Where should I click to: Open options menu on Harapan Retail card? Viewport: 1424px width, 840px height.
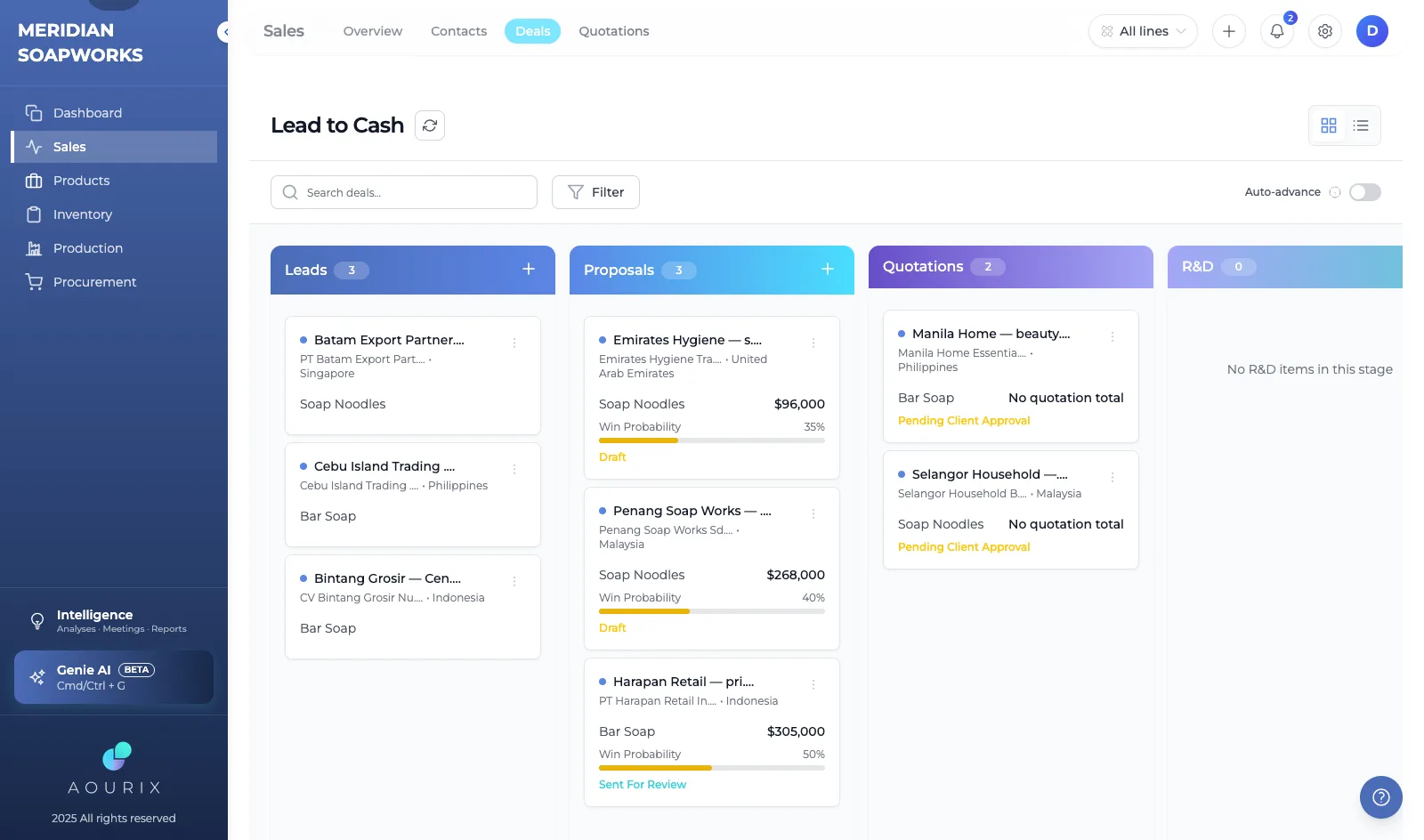pos(813,684)
